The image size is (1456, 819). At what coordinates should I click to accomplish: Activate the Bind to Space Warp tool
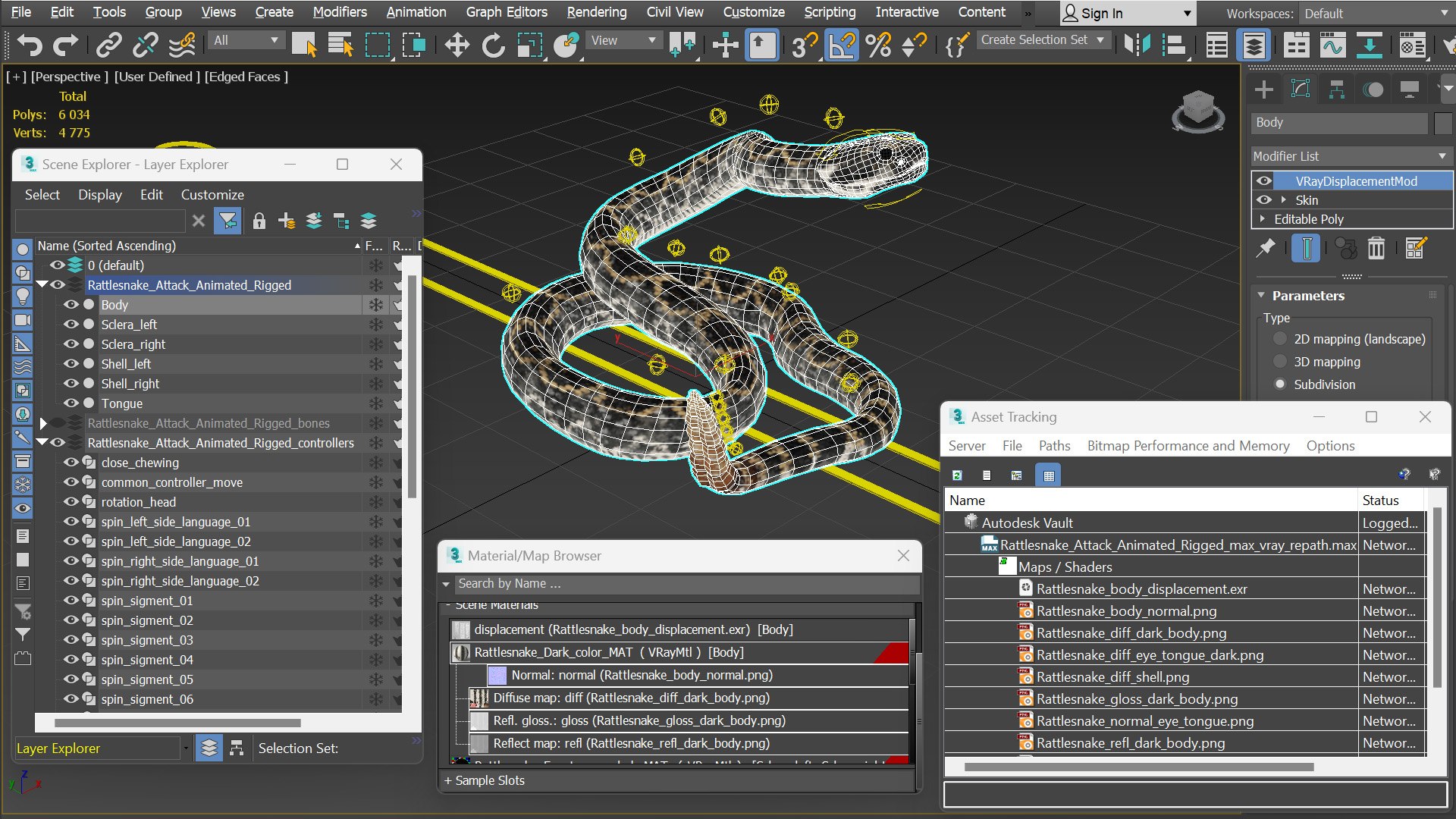point(182,45)
